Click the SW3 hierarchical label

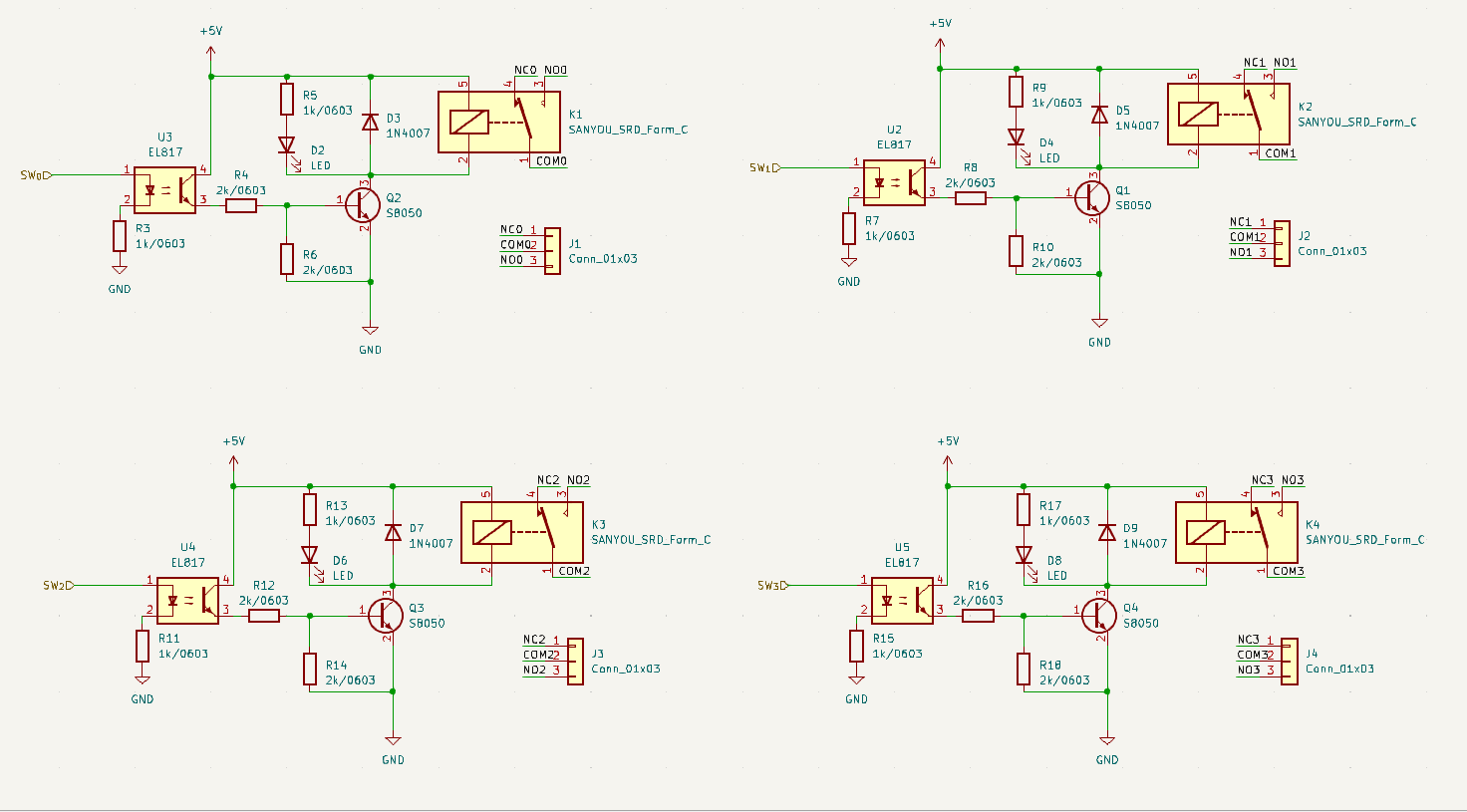coord(773,586)
